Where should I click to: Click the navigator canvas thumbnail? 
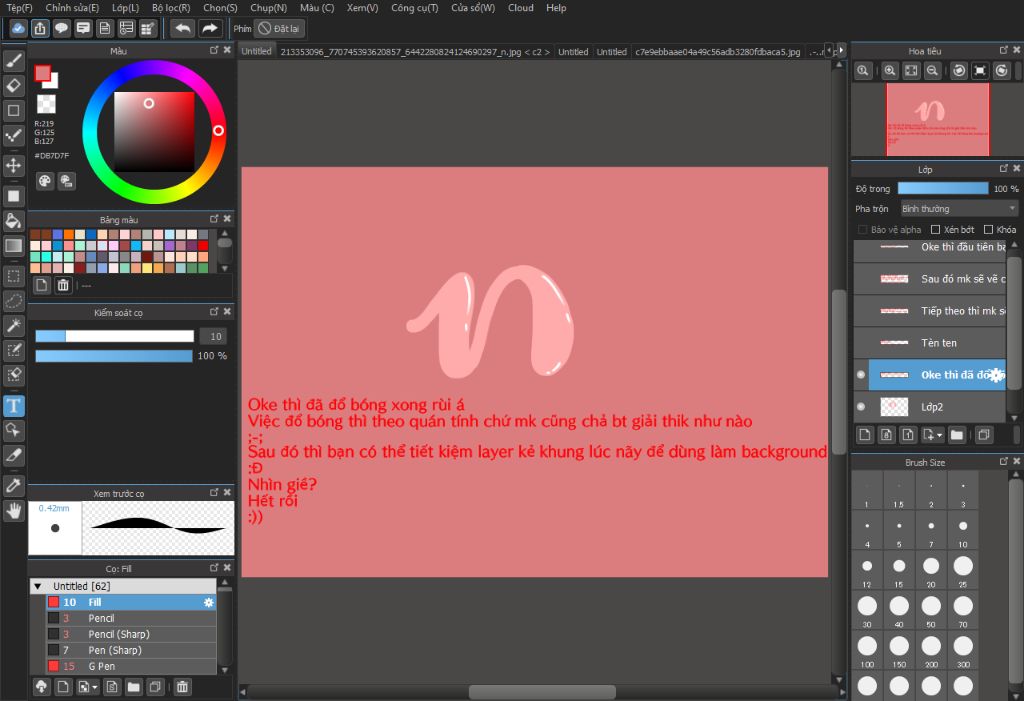937,119
